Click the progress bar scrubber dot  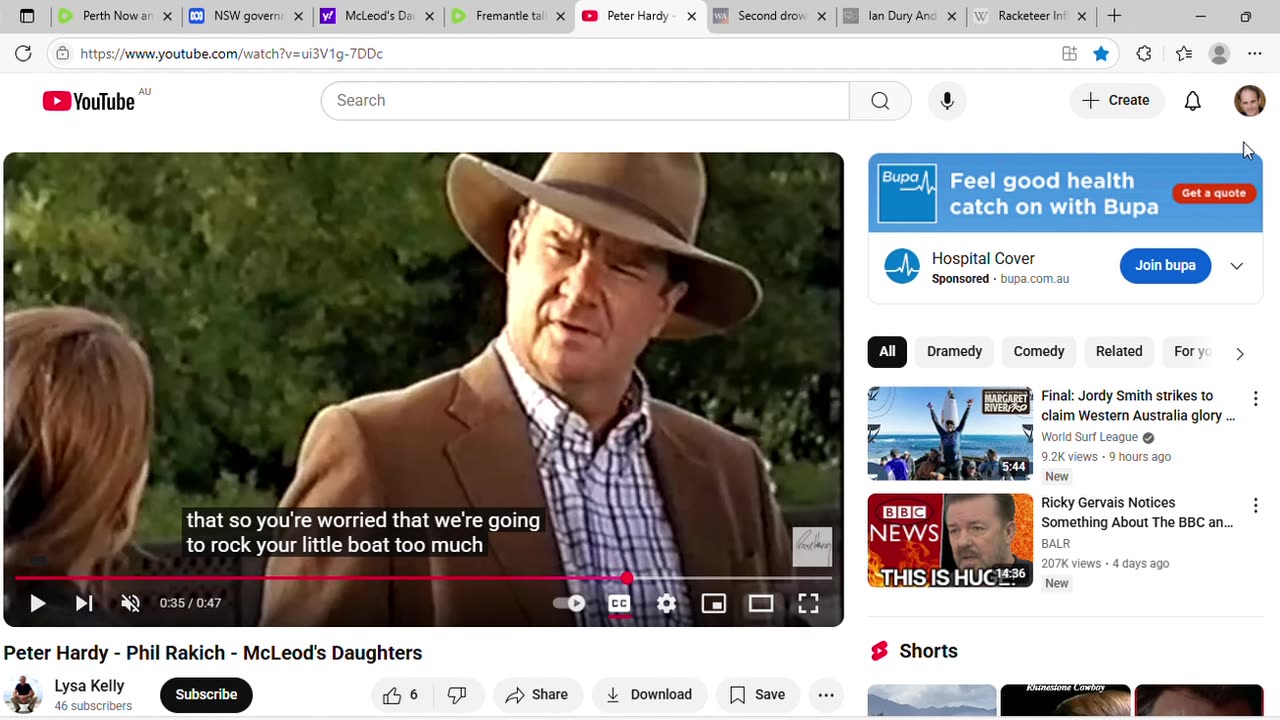[x=627, y=578]
